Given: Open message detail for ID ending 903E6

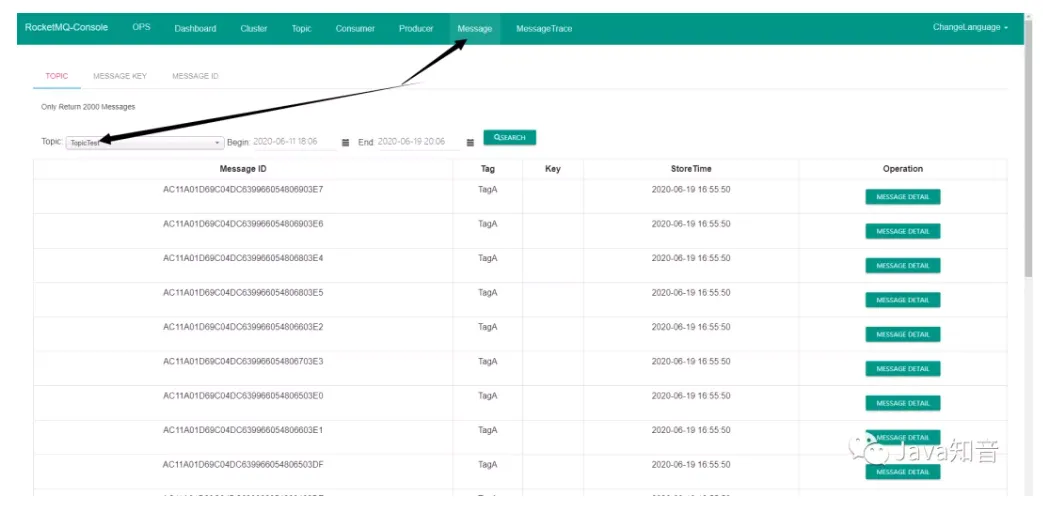Looking at the screenshot, I should pos(903,232).
